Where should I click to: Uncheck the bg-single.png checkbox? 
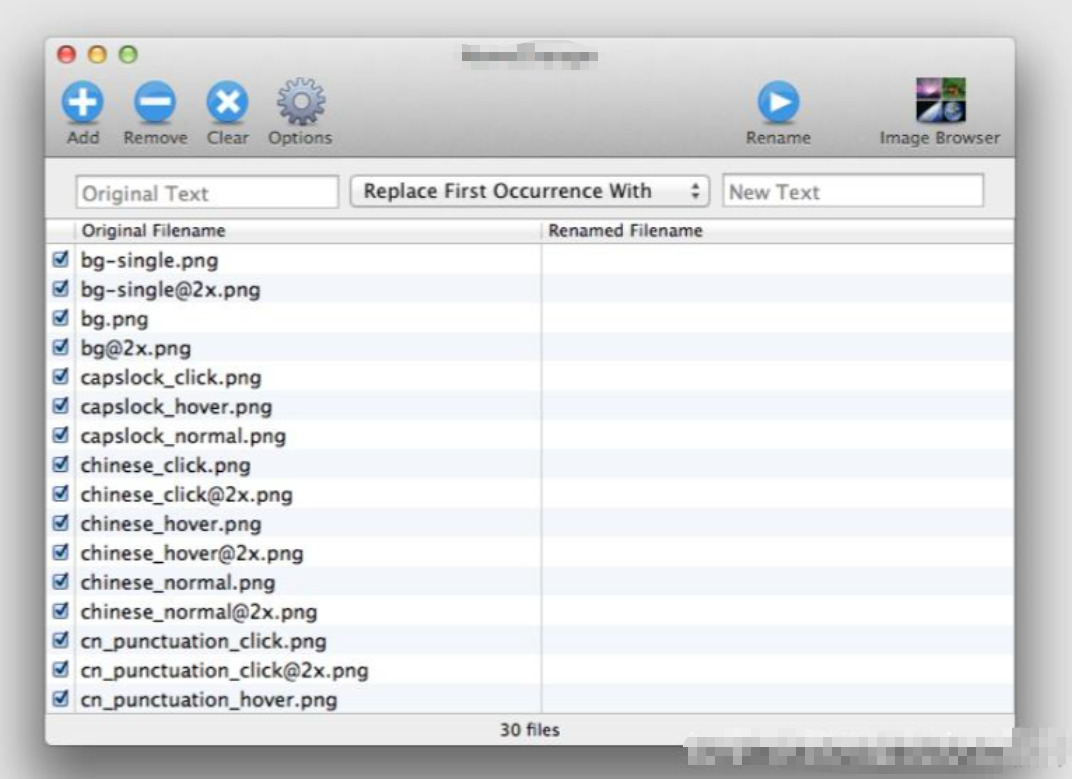coord(60,259)
